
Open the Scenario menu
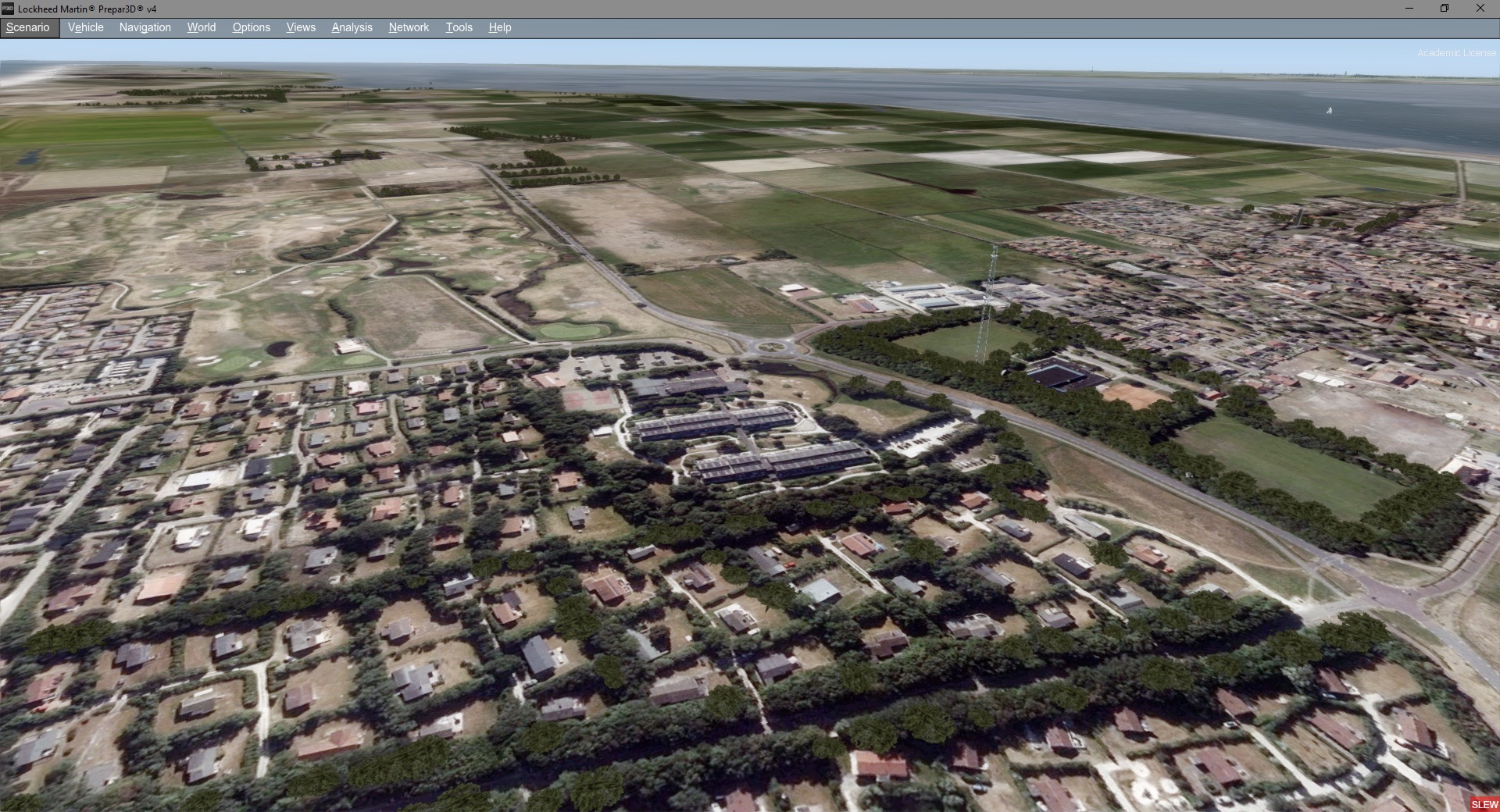point(28,27)
